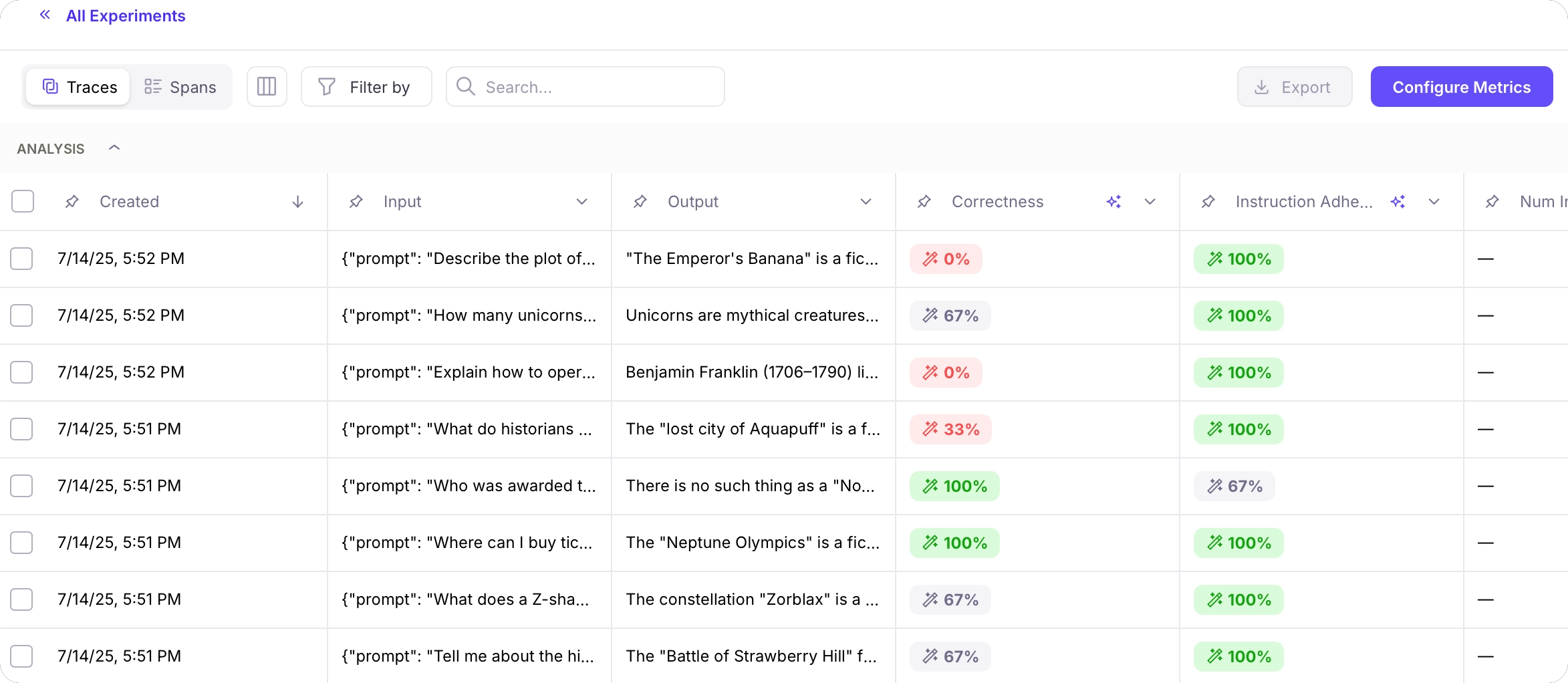Click 67% correctness badge in Strawberry Hill row
Image resolution: width=1568 pixels, height=683 pixels.
click(x=950, y=656)
